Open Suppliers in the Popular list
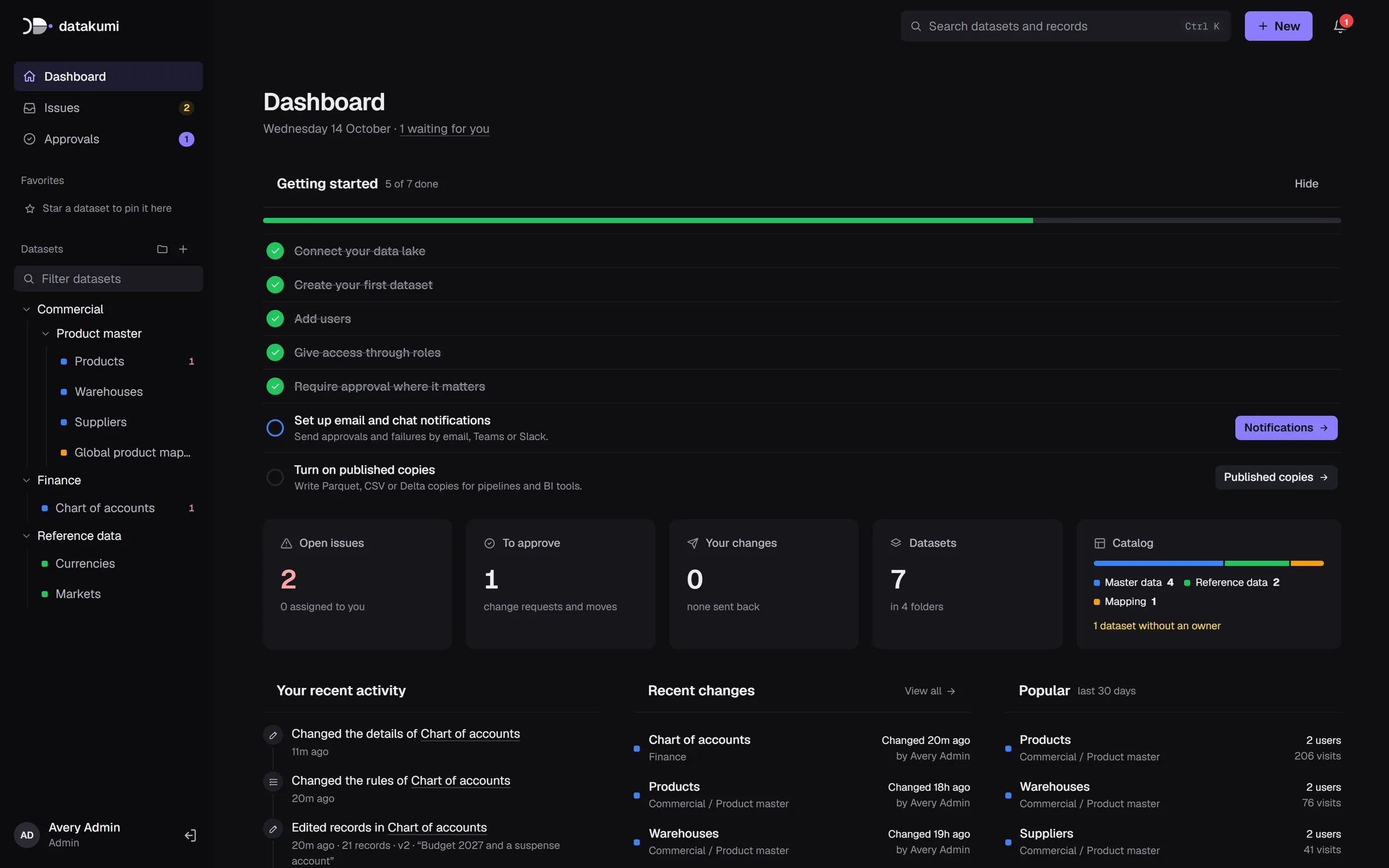The width and height of the screenshot is (1389, 868). click(1173, 842)
